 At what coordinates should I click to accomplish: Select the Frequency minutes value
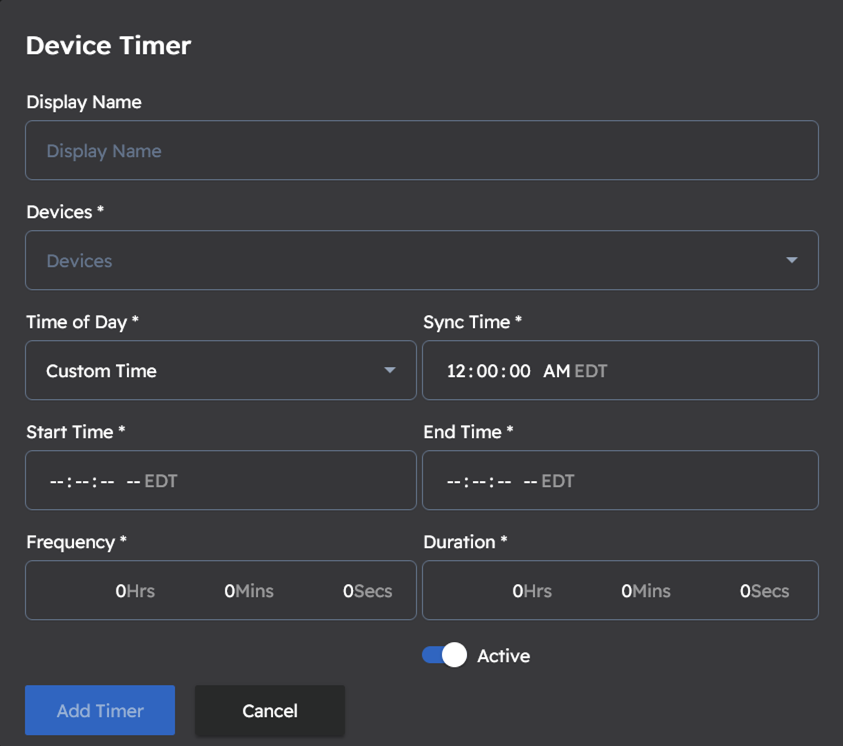227,590
